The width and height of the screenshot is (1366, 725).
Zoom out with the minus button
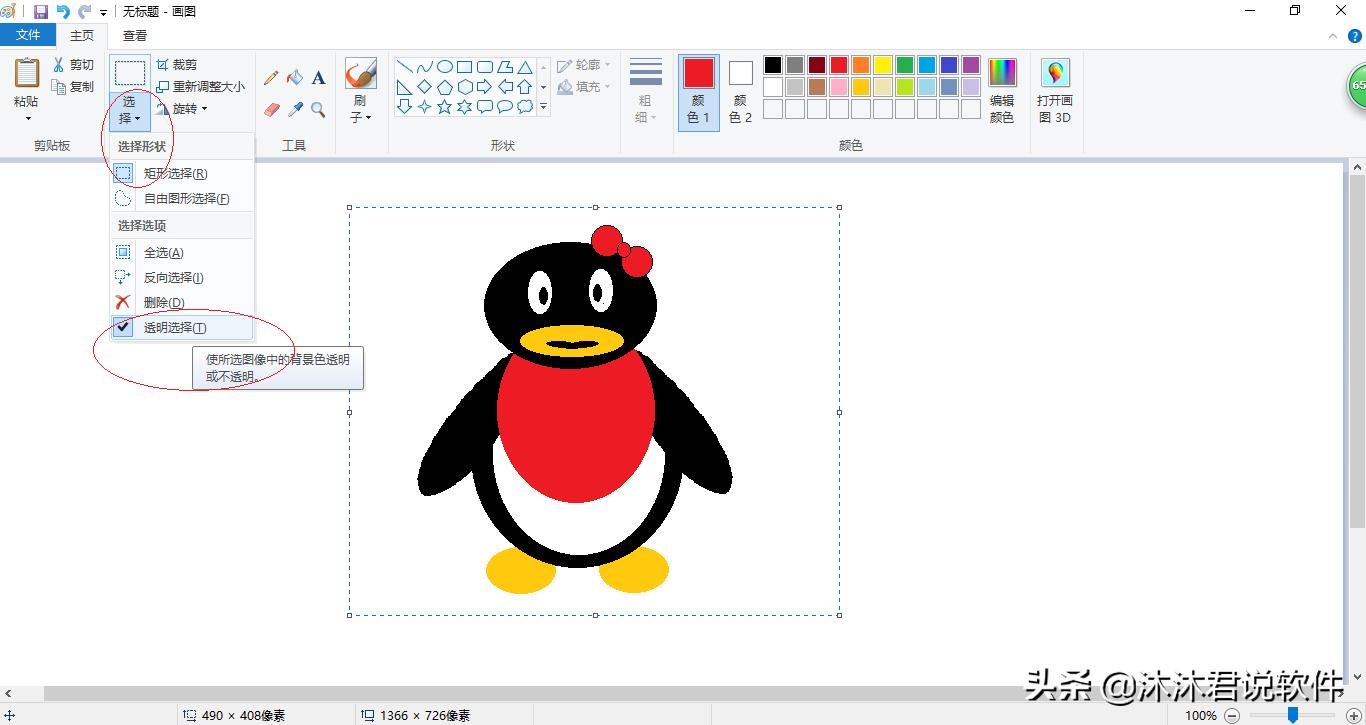[1232, 715]
